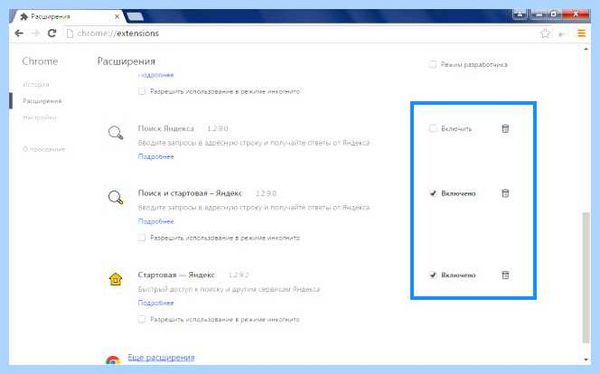Click version number next to Поиск Яндекса
This screenshot has height=374, width=600.
tap(217, 129)
